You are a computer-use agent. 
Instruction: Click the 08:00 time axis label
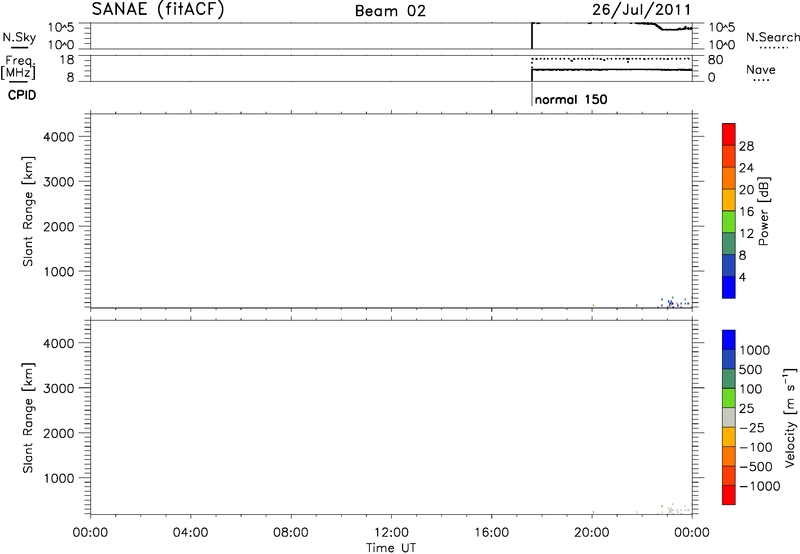pyautogui.click(x=291, y=533)
